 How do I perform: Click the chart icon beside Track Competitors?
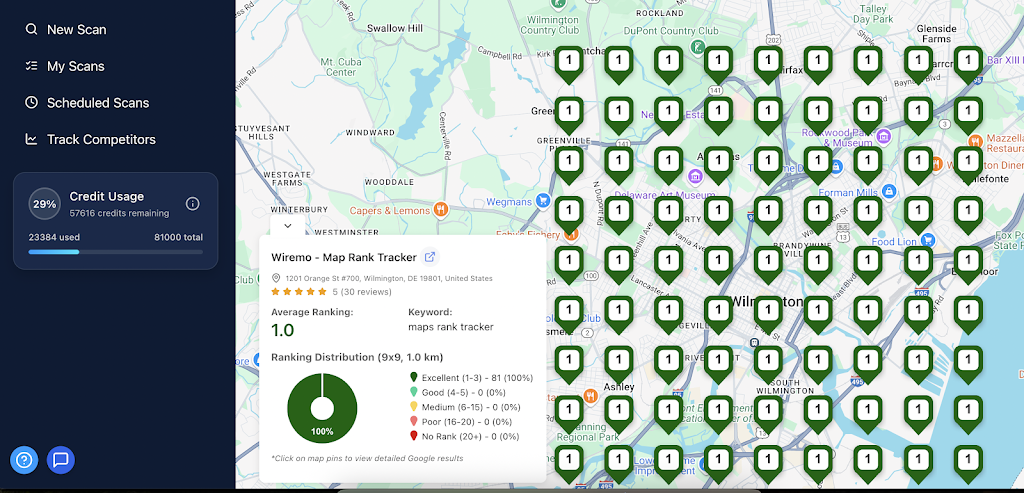(x=31, y=139)
